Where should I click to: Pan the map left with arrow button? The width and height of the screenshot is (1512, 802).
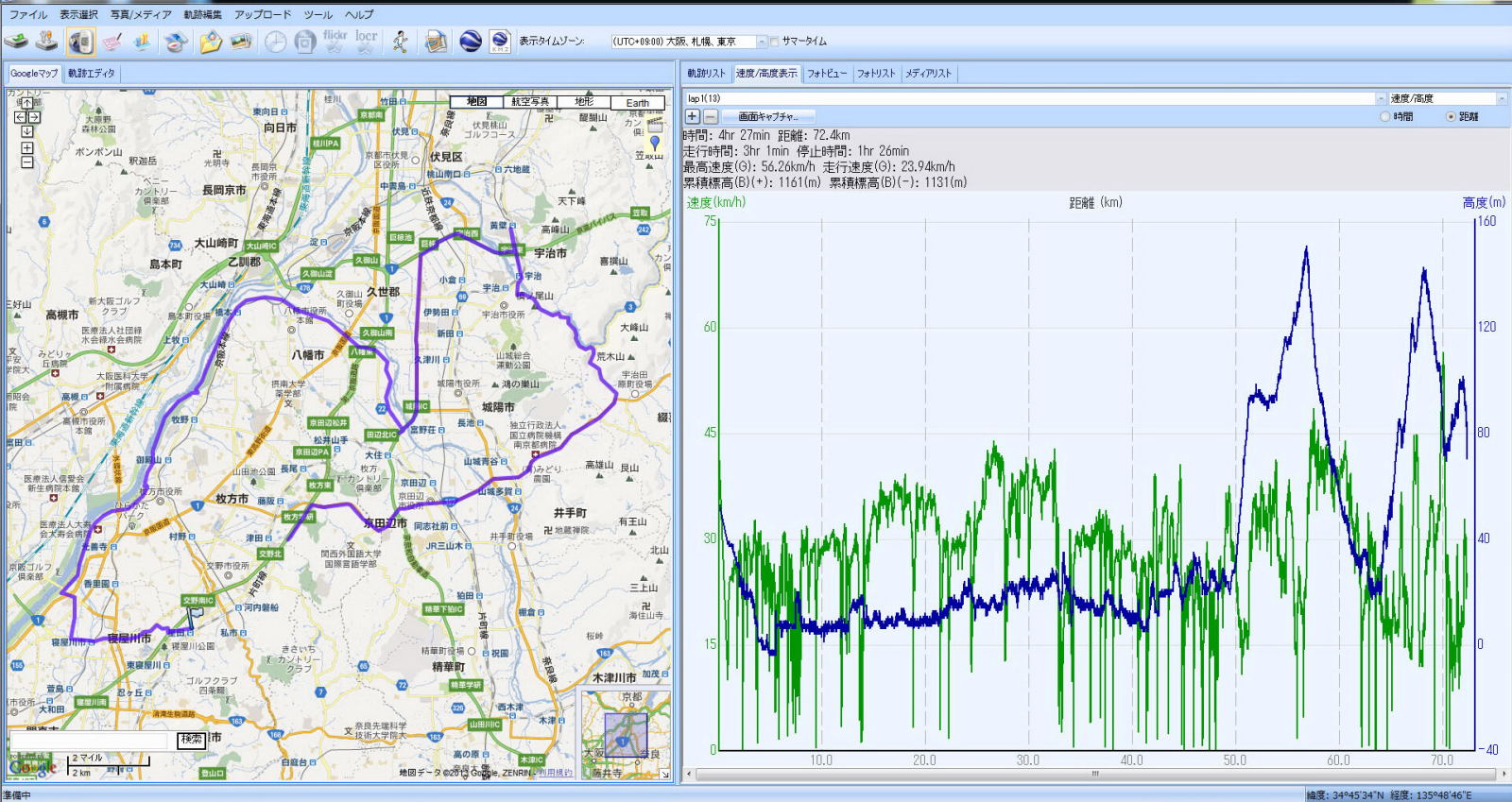20,117
